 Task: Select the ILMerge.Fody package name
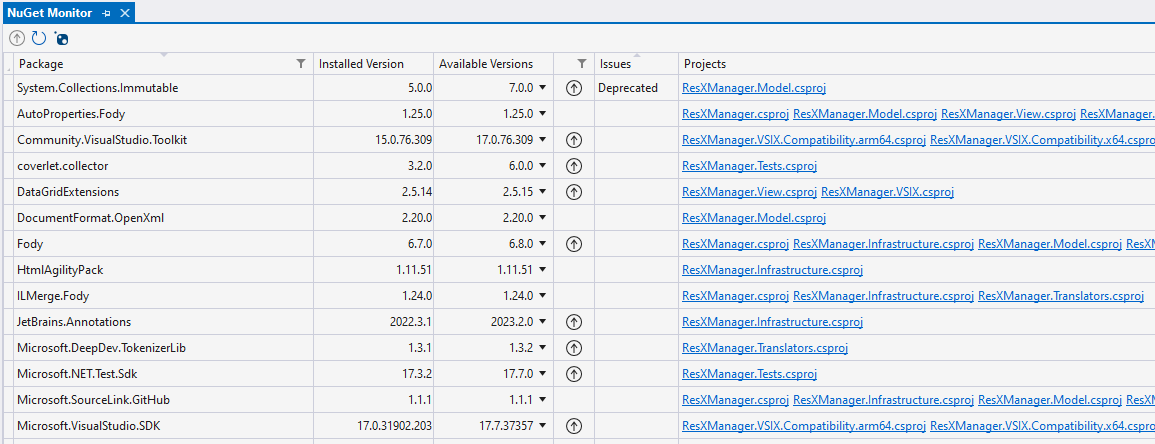(53, 296)
